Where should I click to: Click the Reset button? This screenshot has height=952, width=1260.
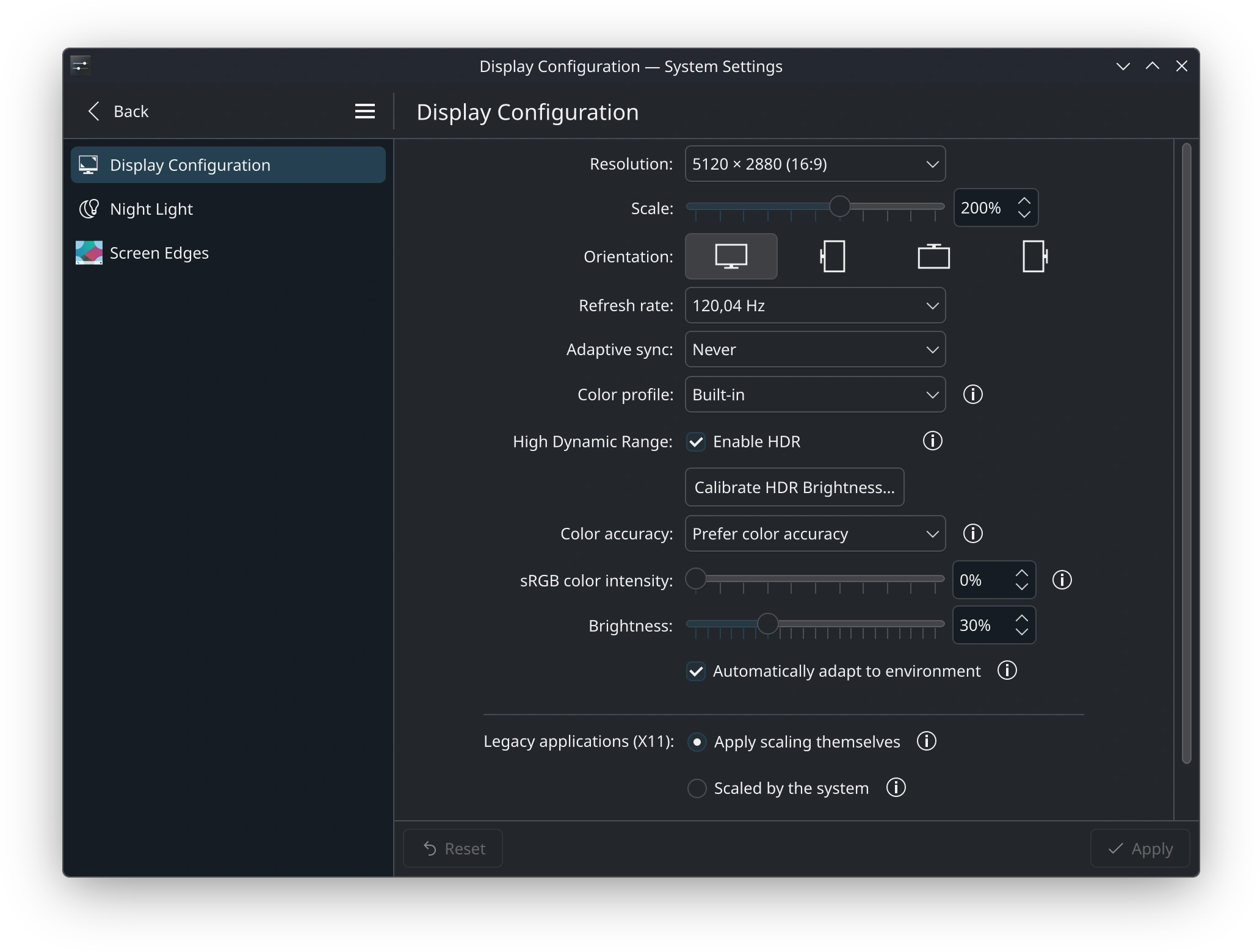(x=453, y=848)
